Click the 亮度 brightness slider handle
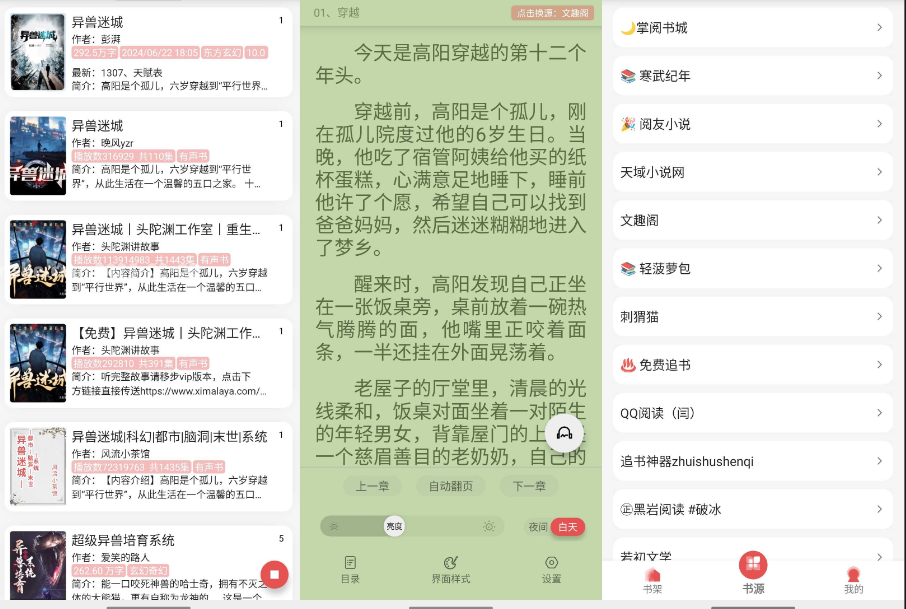Screen dimensions: 906x609 394,526
